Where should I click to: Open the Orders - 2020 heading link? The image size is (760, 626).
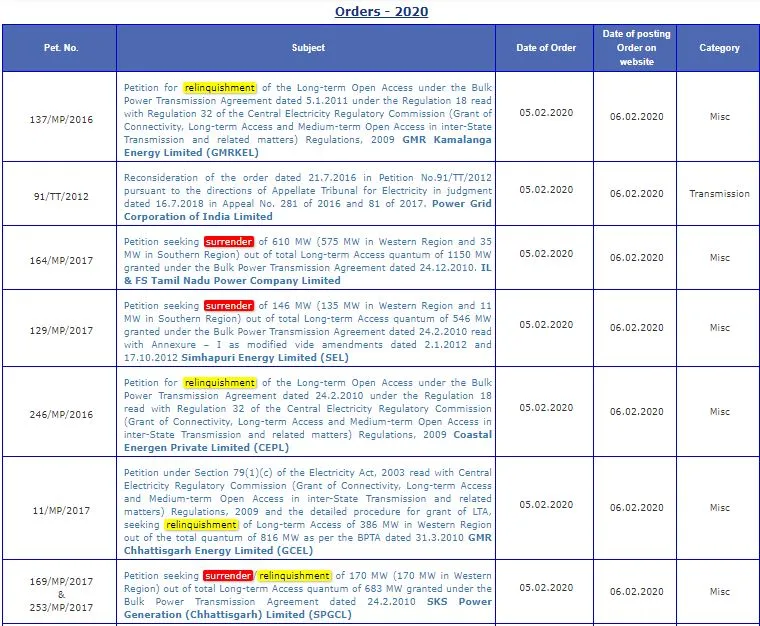coord(381,11)
